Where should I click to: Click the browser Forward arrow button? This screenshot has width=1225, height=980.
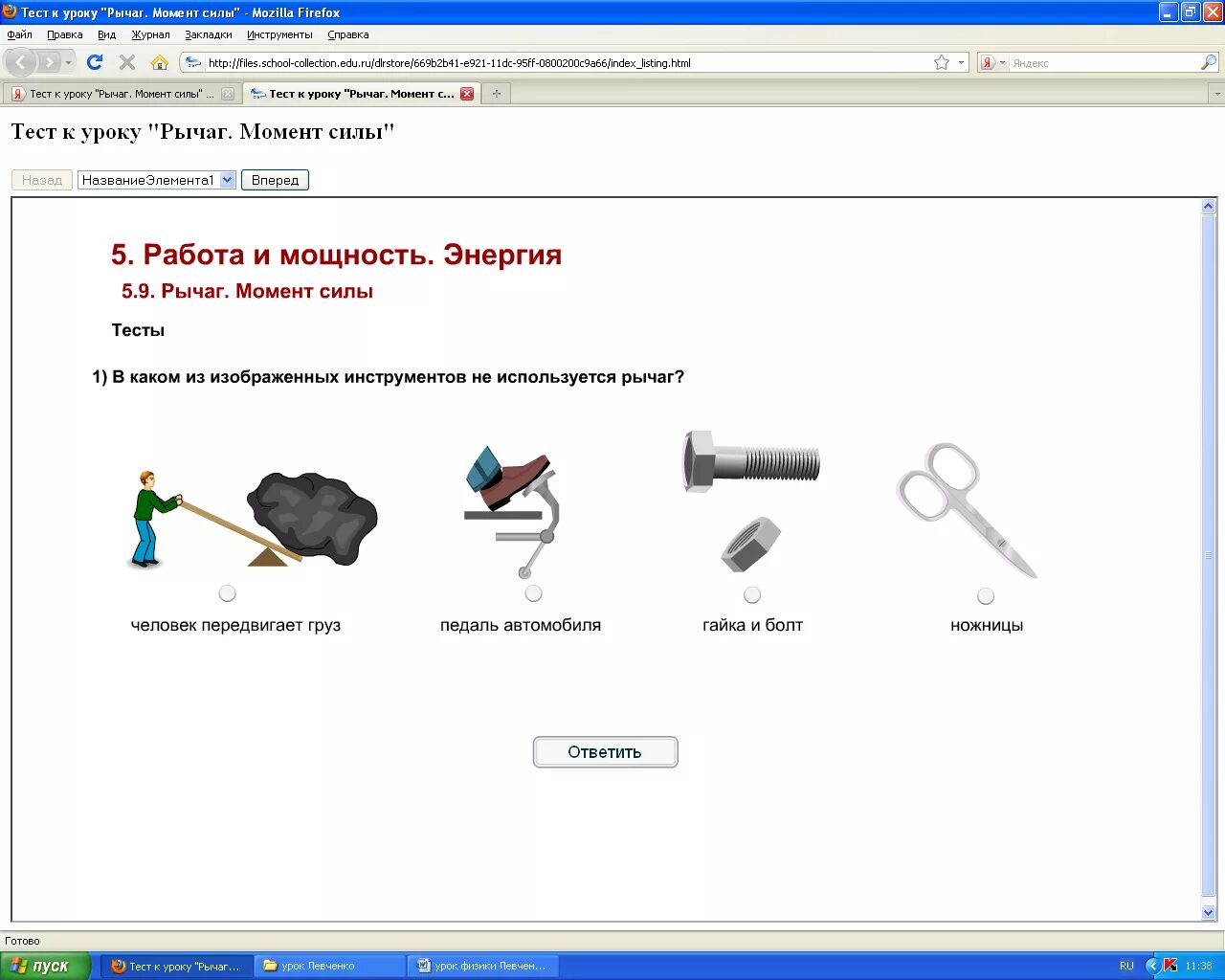49,62
